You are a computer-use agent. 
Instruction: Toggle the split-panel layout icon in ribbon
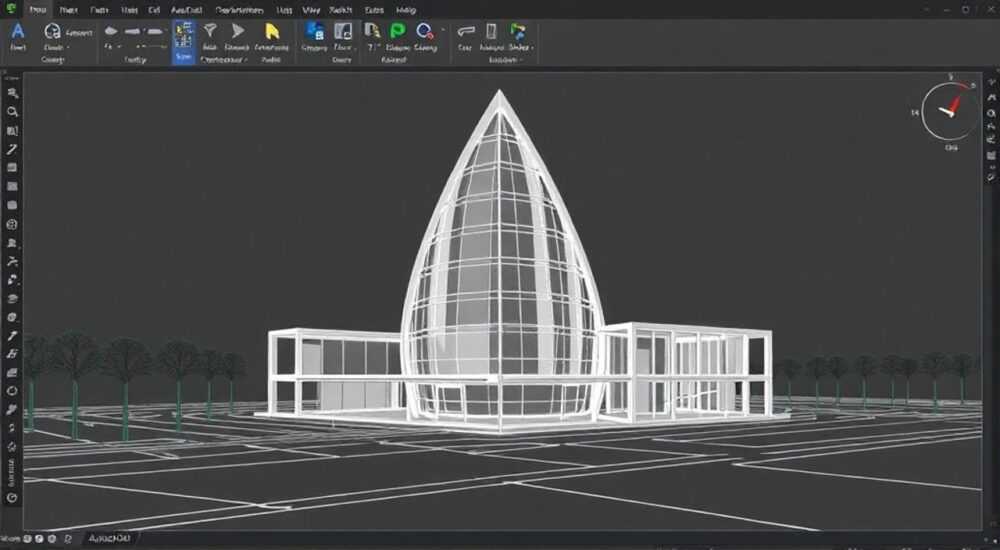tap(343, 31)
